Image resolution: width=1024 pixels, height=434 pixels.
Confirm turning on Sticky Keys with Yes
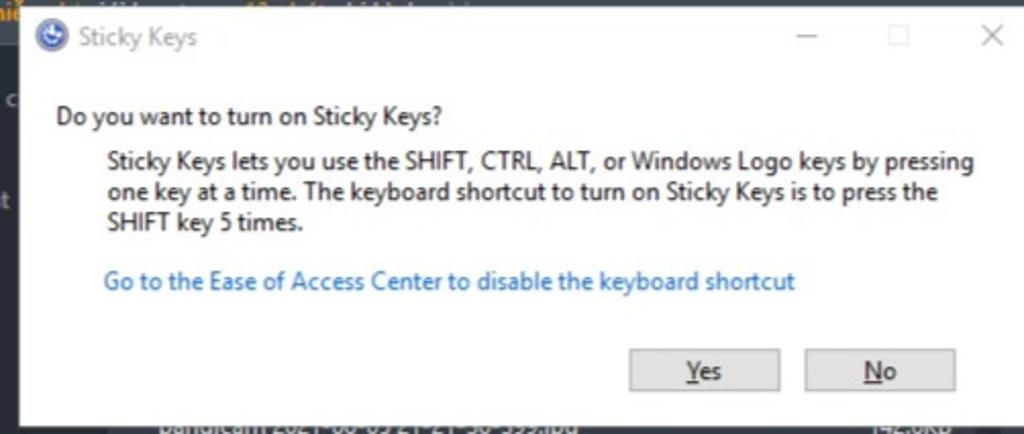[704, 371]
